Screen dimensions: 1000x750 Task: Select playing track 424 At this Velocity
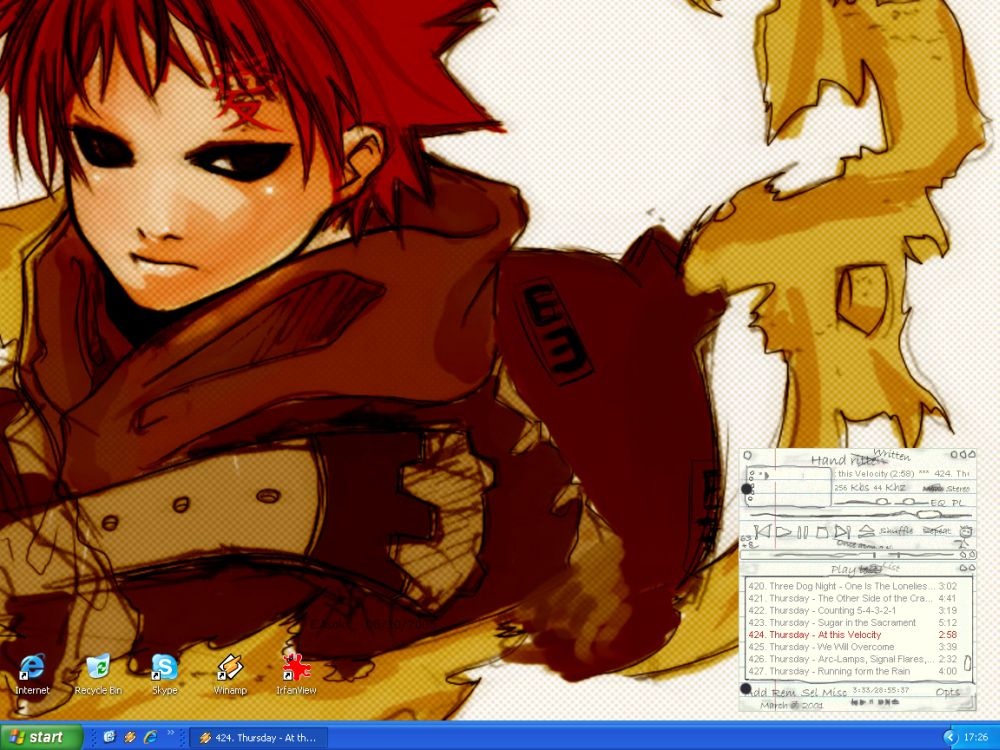[x=853, y=635]
